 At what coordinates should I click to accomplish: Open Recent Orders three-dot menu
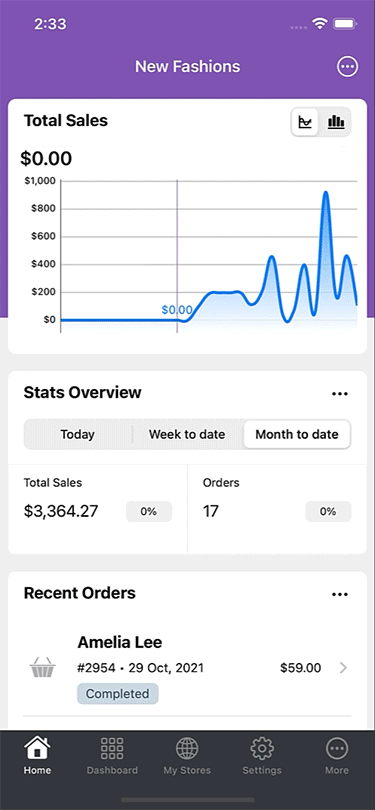tap(340, 594)
